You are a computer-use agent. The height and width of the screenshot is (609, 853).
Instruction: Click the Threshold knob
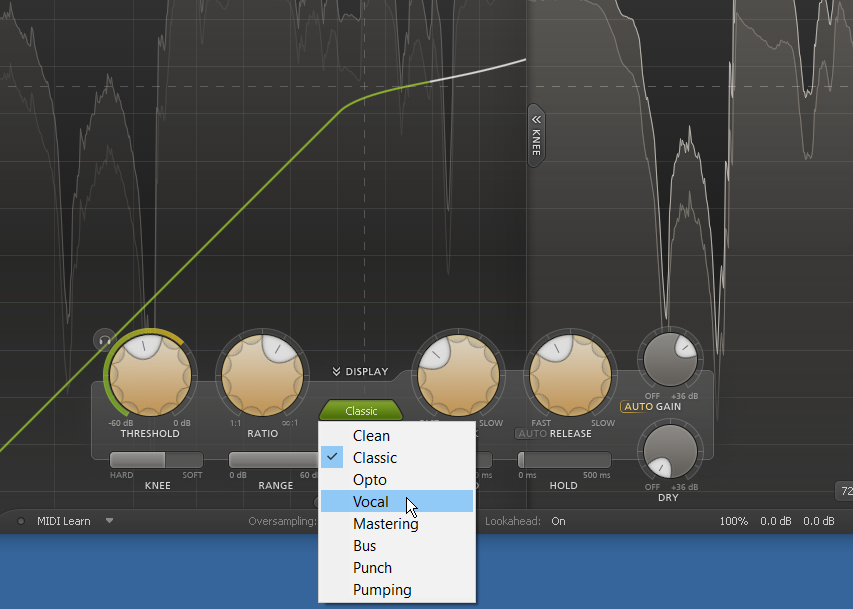click(x=149, y=374)
